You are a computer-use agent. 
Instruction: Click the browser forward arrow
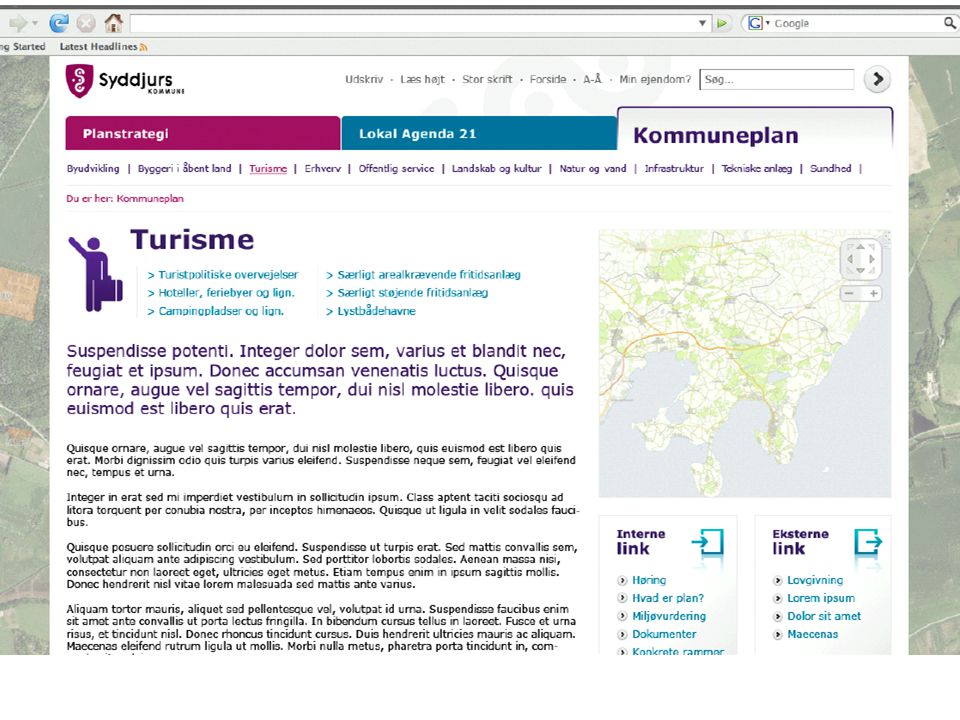18,23
